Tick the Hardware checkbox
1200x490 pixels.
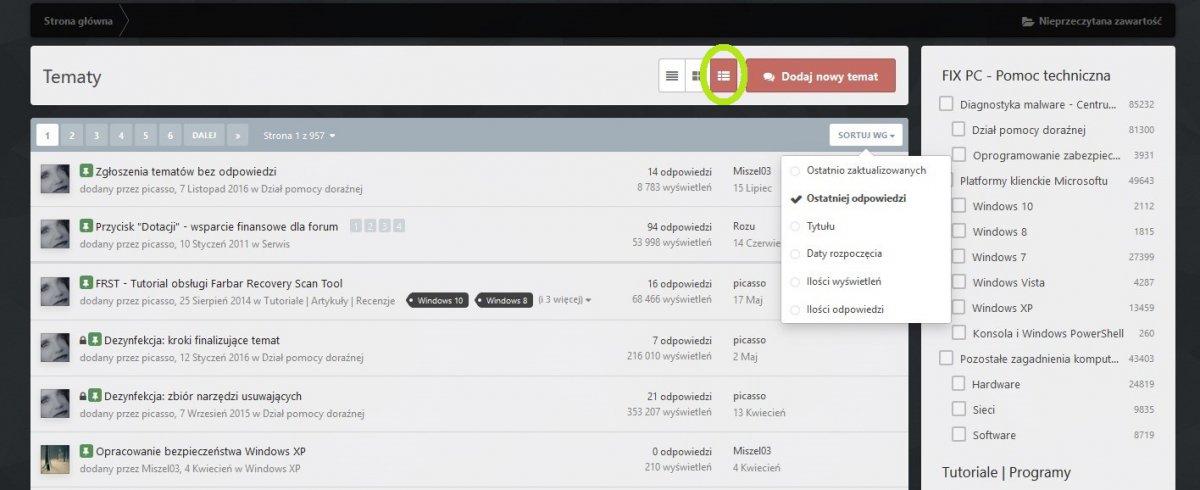[958, 384]
